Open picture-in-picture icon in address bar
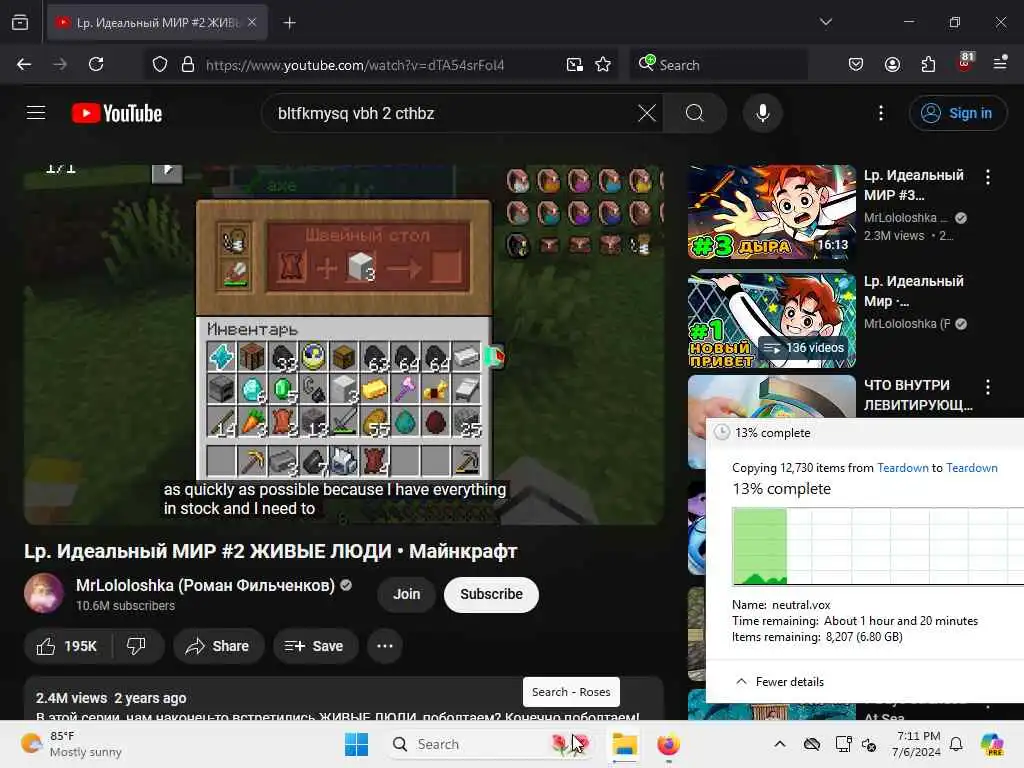Screen dimensions: 1024x768 click(x=575, y=64)
